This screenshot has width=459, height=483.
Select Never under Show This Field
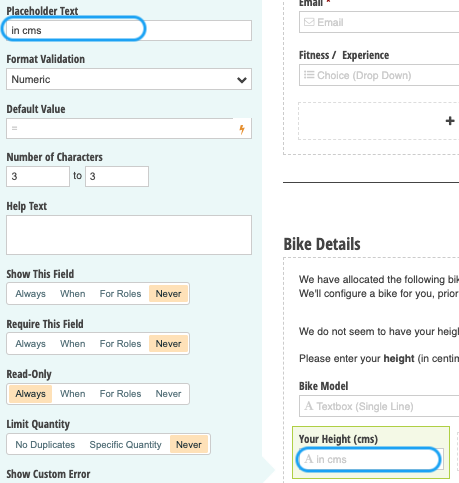[168, 294]
